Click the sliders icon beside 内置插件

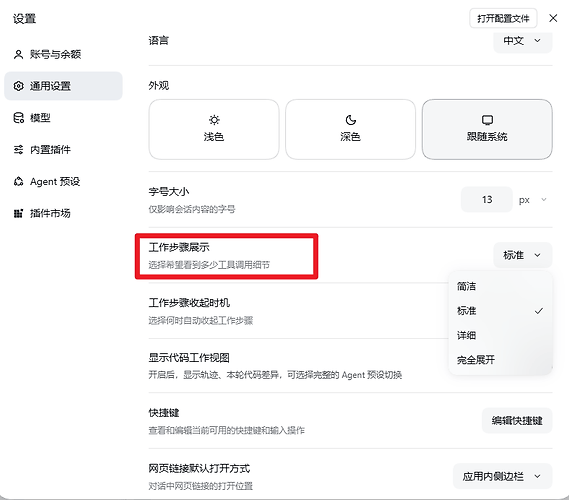click(18, 149)
